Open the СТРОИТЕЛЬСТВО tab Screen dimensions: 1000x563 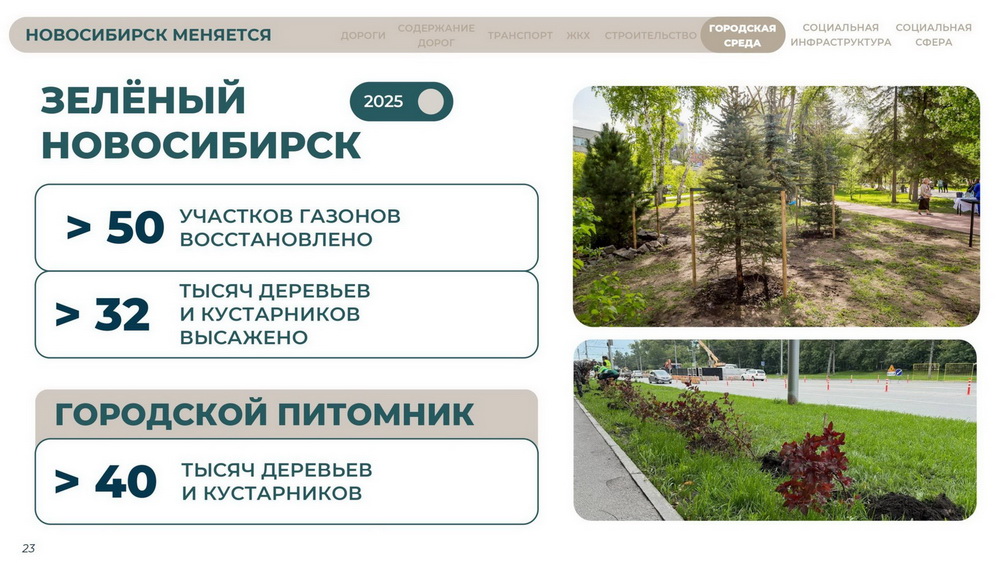(x=650, y=35)
